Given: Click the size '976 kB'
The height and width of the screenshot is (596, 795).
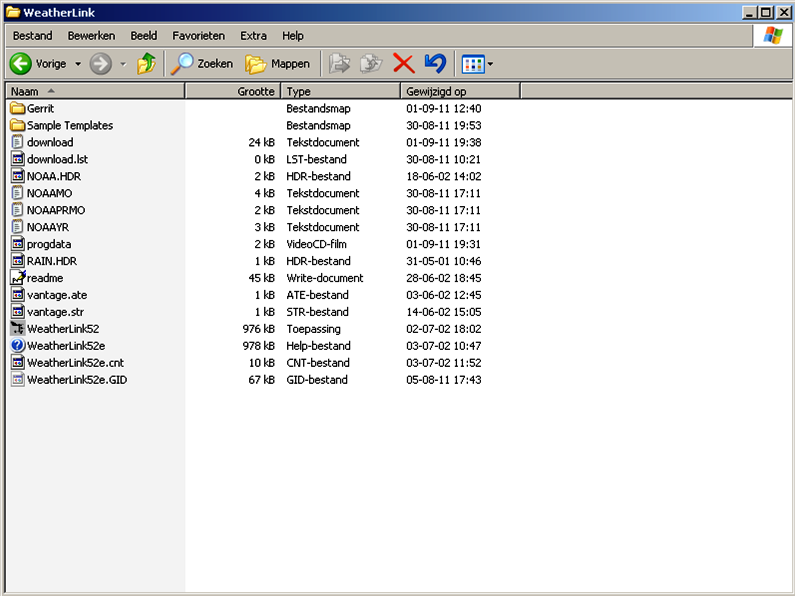Looking at the screenshot, I should (258, 329).
